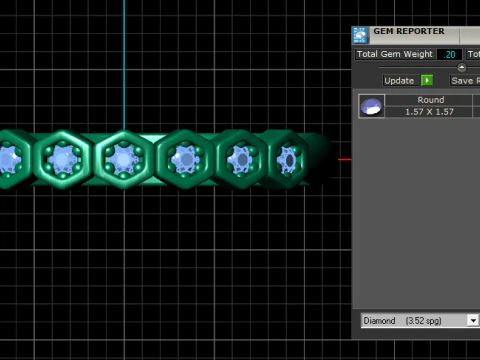Viewport: 480px width, 360px height.
Task: Click the Total Gem Weight label
Action: tap(395, 54)
